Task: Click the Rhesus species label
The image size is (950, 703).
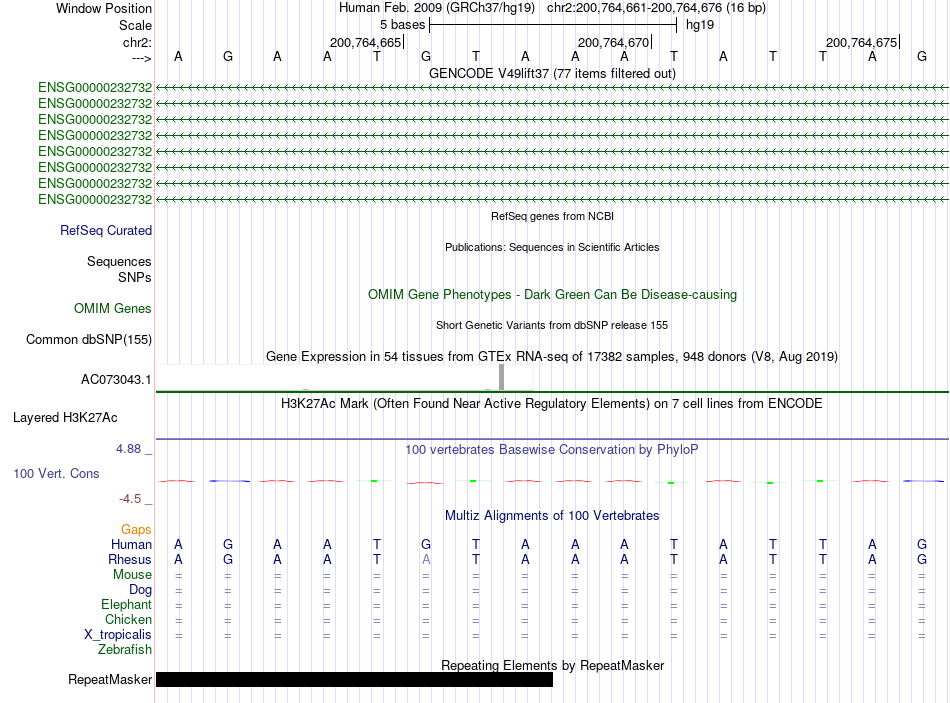Action: click(x=130, y=559)
